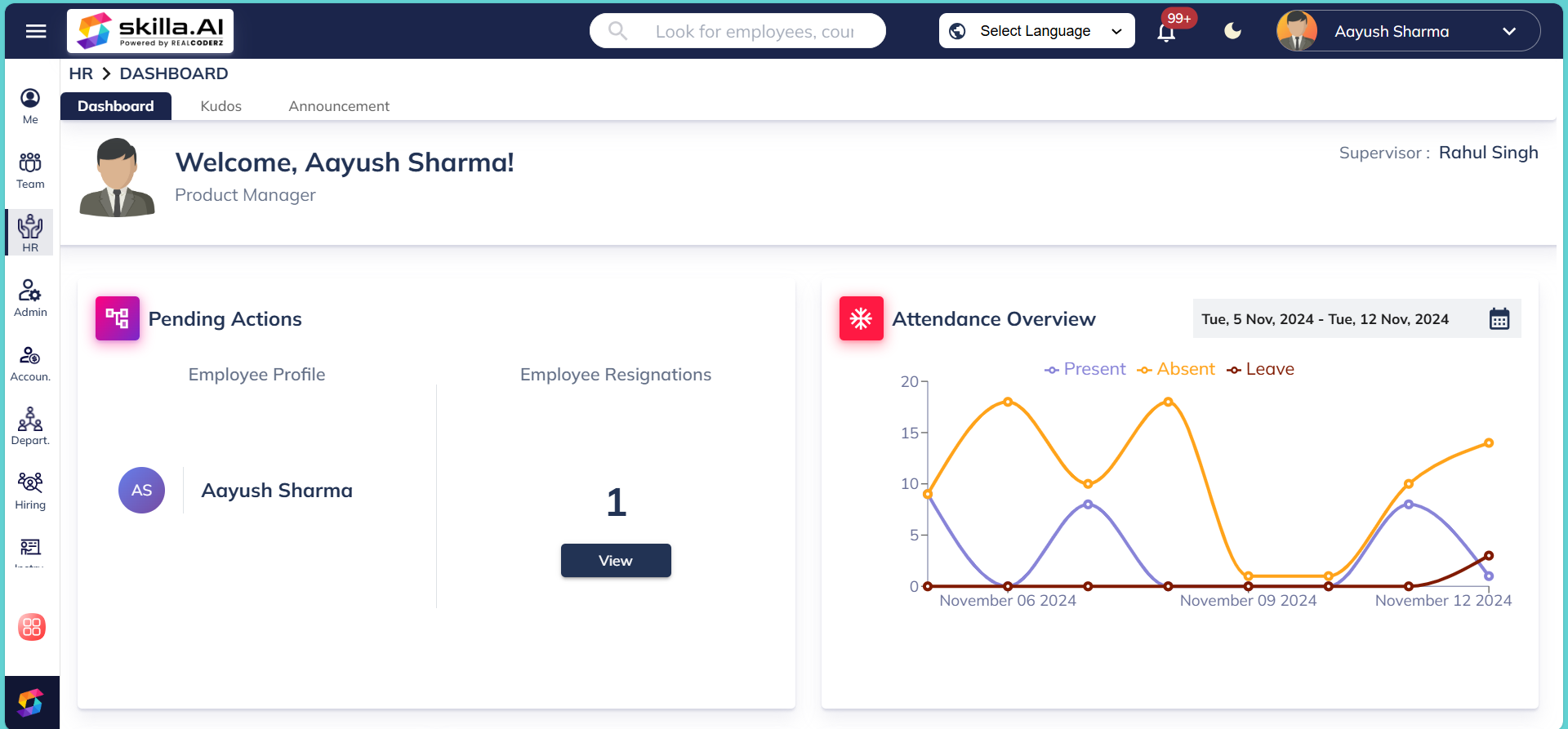Viewport: 1568px width, 729px height.
Task: Open the red apps grid icon
Action: coord(32,627)
